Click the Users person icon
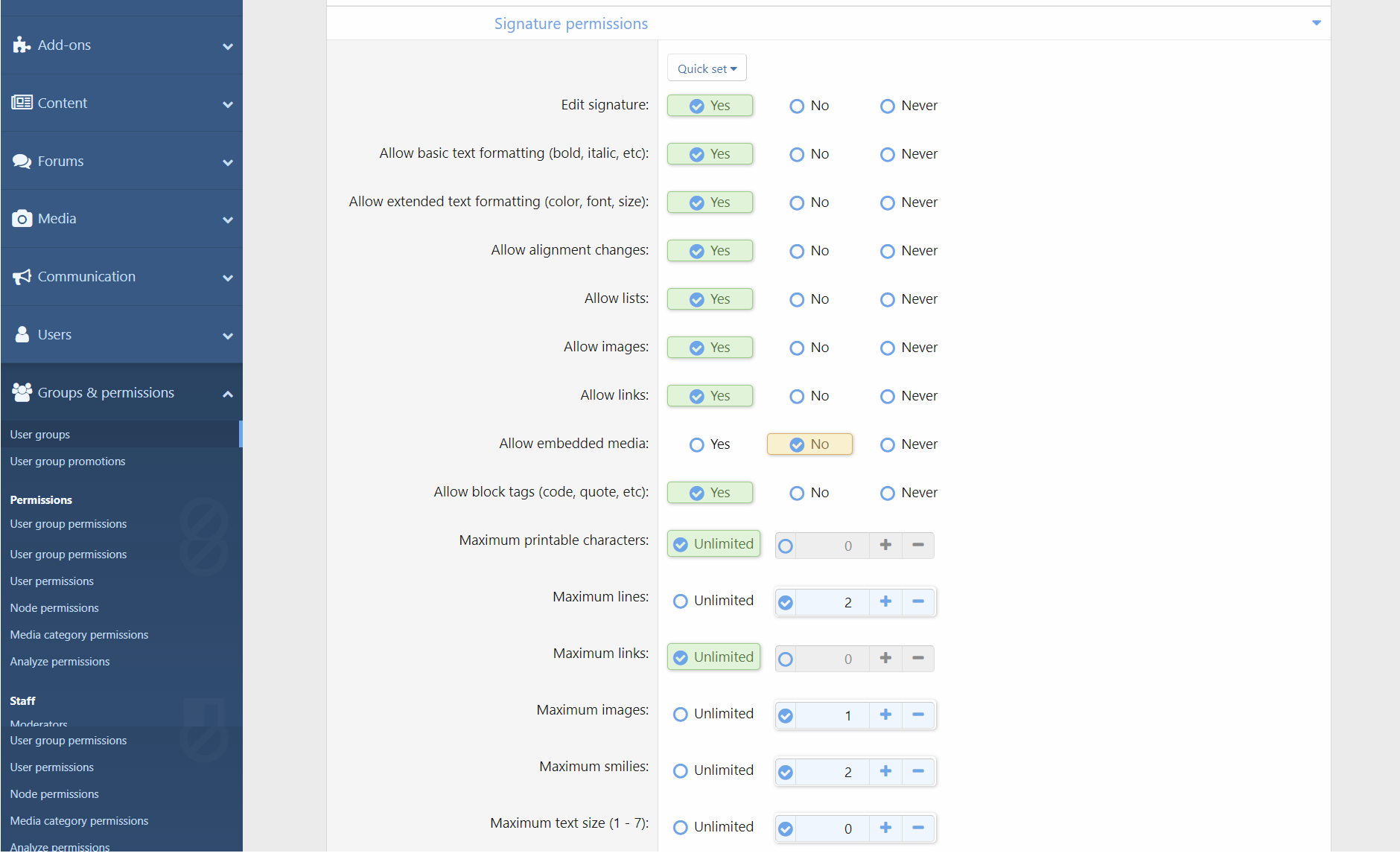The image size is (1400, 856). (22, 335)
